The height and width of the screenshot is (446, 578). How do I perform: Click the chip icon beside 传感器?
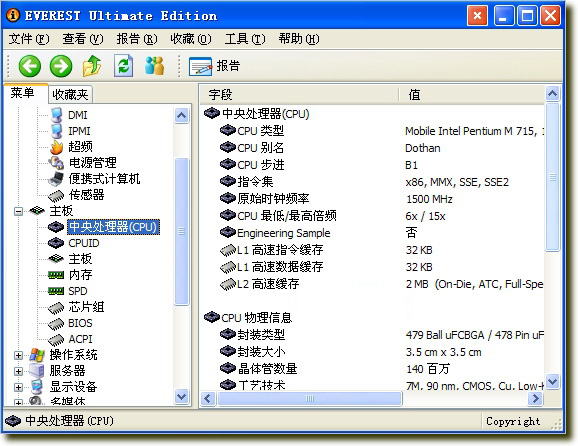pos(56,195)
